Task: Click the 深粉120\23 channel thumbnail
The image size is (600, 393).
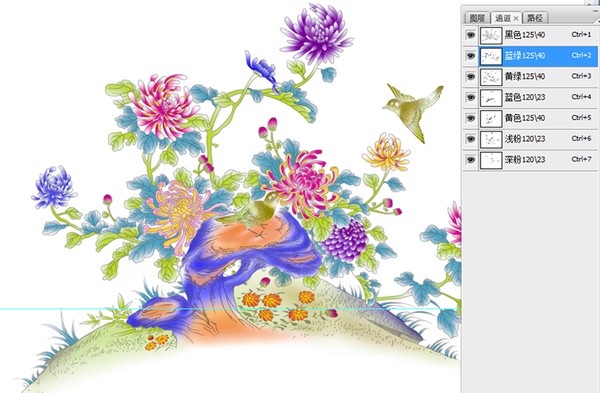Action: (491, 160)
